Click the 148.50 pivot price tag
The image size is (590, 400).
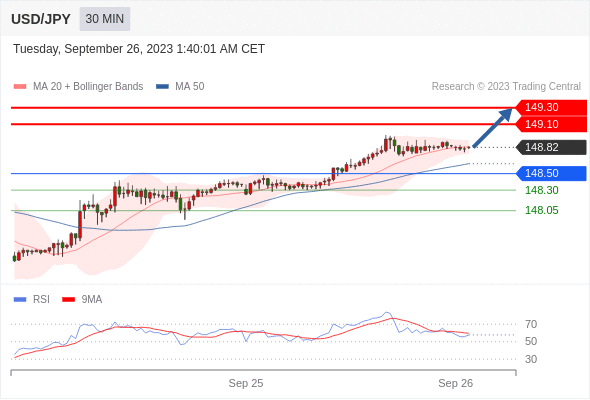tap(551, 173)
